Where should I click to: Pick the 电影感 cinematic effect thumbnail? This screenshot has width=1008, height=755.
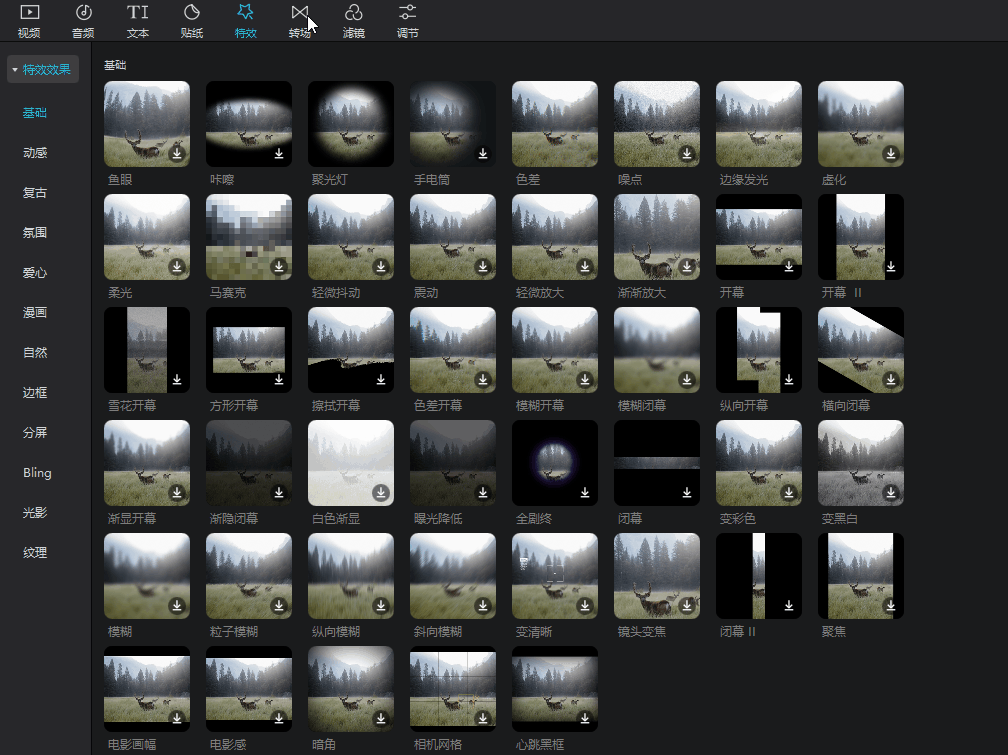248,688
